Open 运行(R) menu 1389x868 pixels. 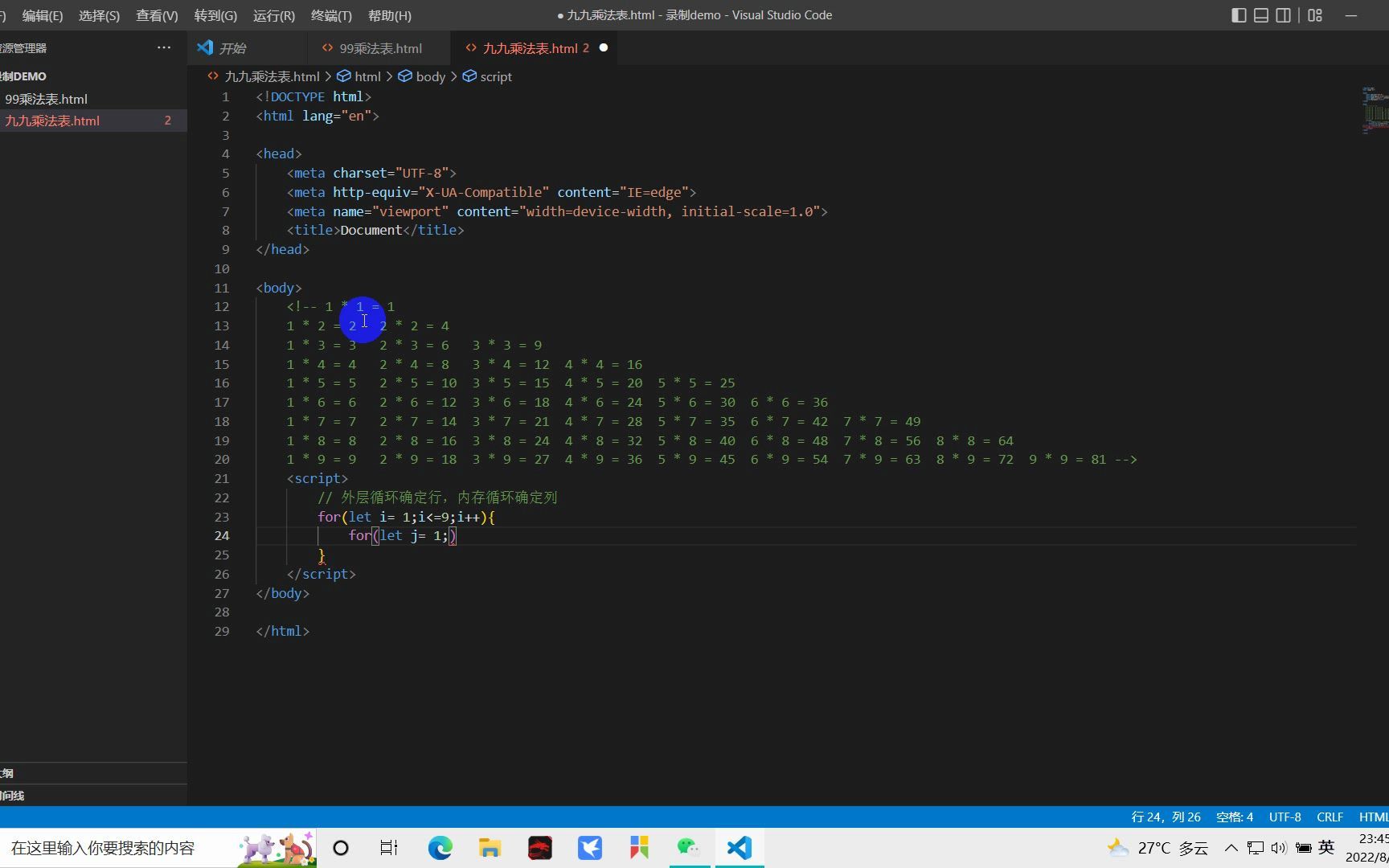tap(273, 15)
